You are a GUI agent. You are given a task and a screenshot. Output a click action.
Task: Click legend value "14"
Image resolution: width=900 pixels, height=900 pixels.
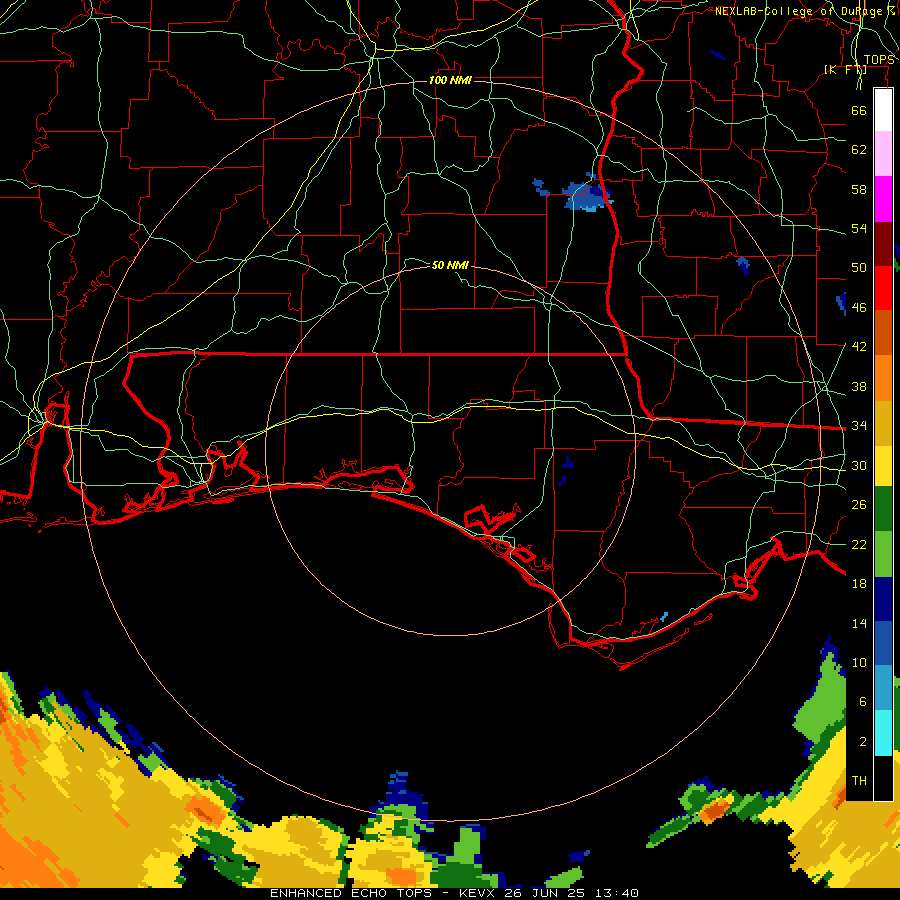pos(859,623)
